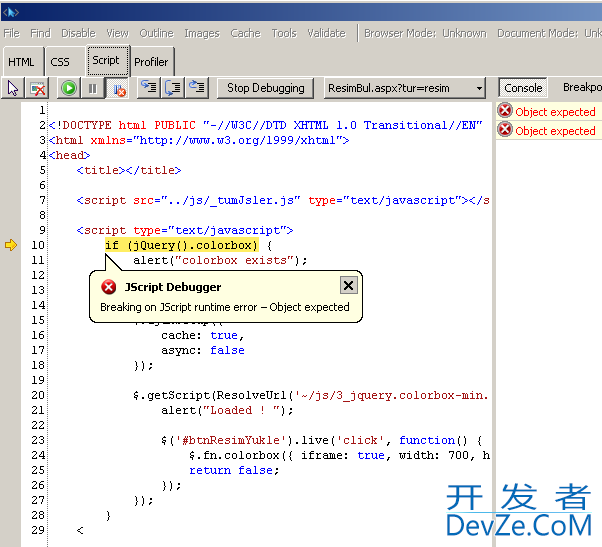Continue execution with green play button
The height and width of the screenshot is (547, 602).
point(69,88)
